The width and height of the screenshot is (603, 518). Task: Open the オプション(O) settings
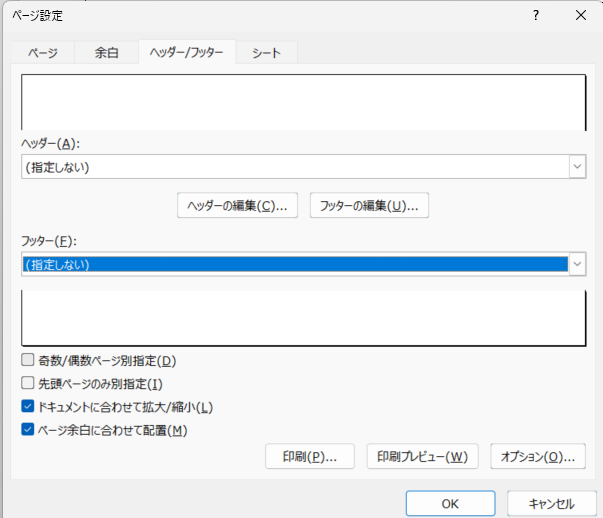[x=537, y=457]
